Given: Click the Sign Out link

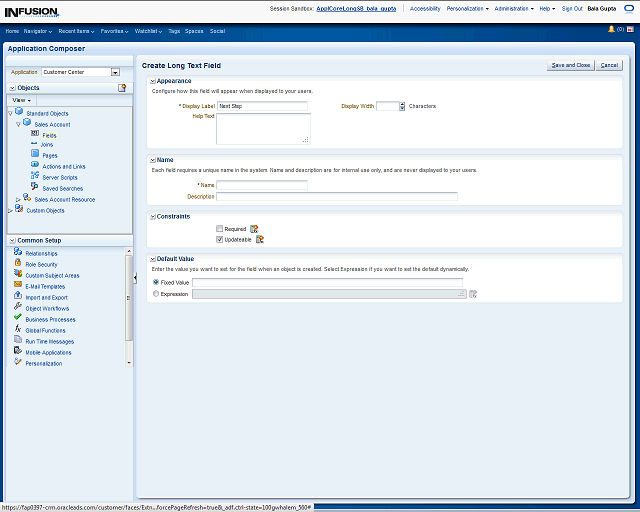Looking at the screenshot, I should coord(572,8).
